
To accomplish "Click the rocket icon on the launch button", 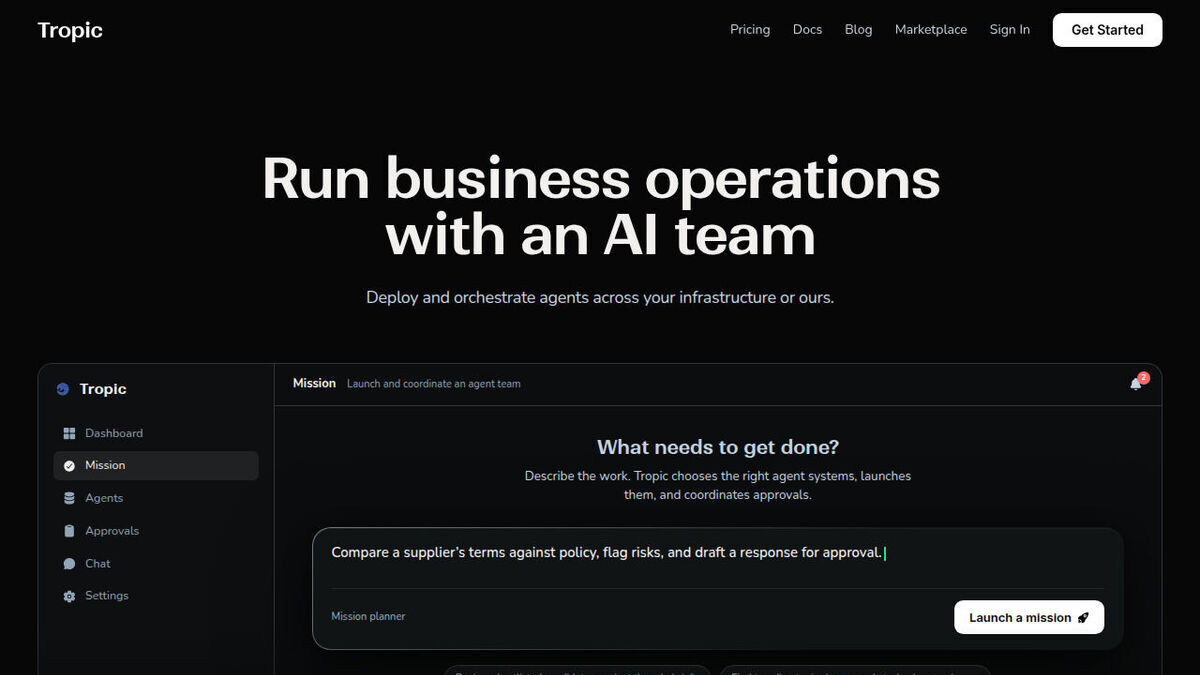I will click(x=1083, y=618).
